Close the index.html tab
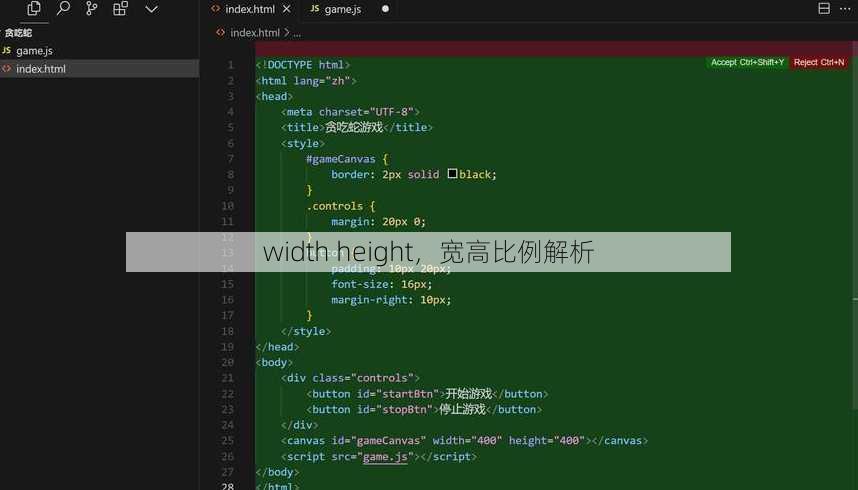 click(x=287, y=9)
